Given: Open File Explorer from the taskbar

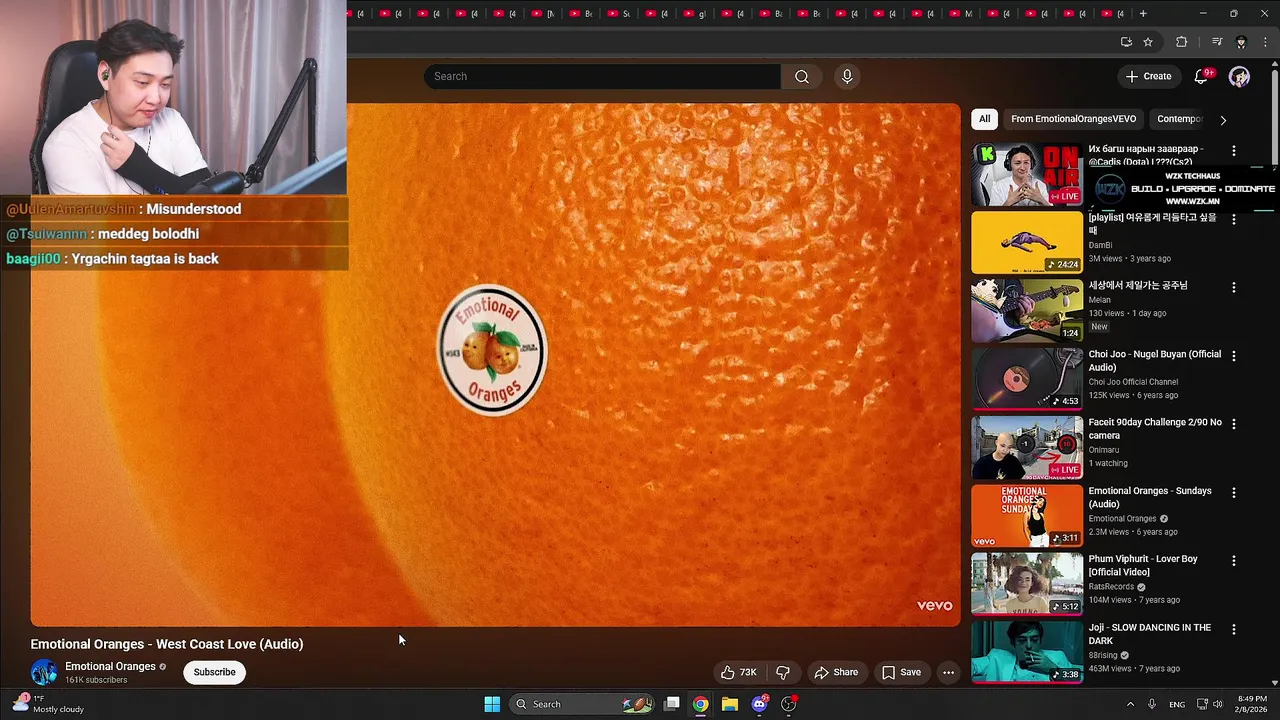Looking at the screenshot, I should [x=730, y=704].
